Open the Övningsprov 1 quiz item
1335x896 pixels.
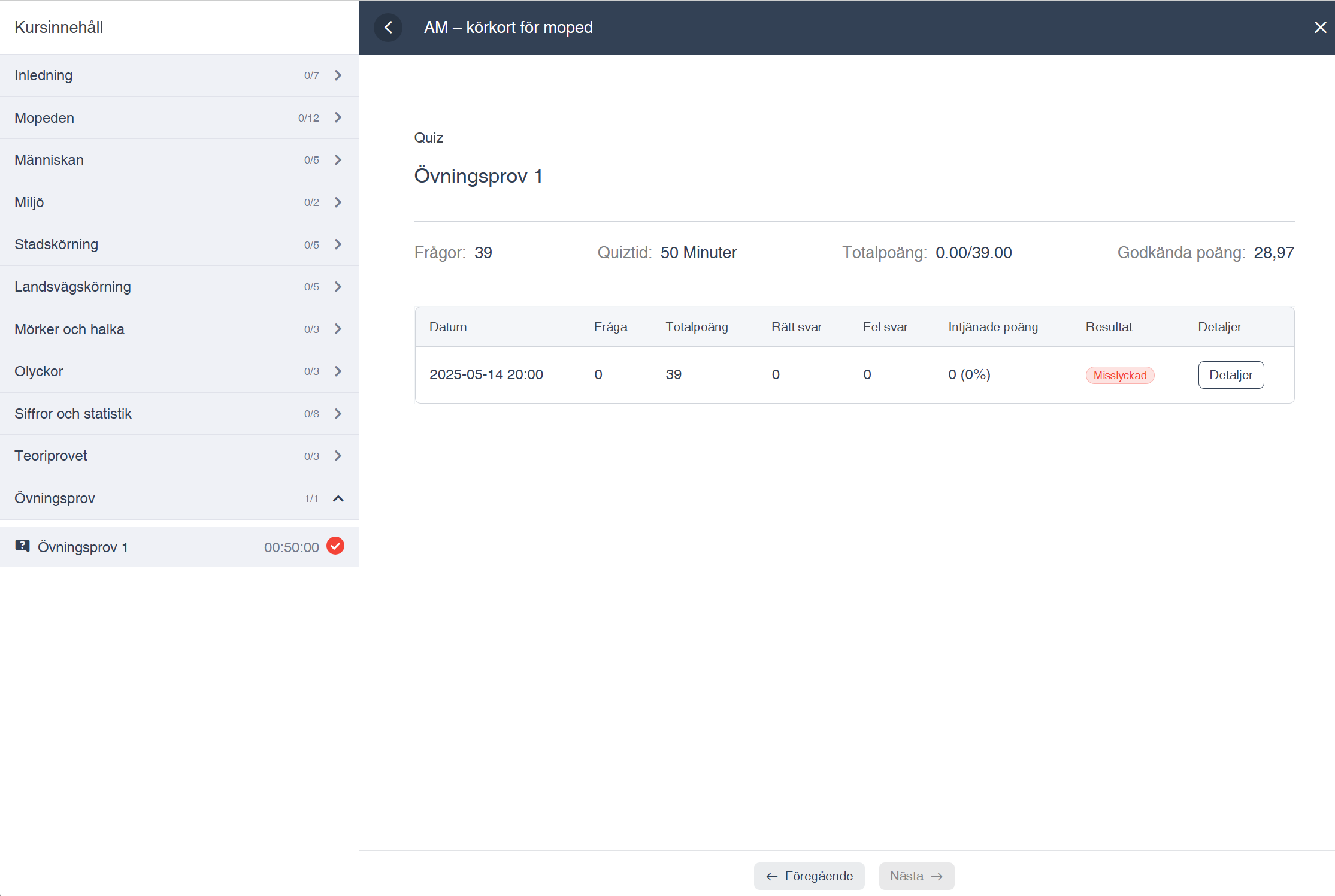click(179, 547)
